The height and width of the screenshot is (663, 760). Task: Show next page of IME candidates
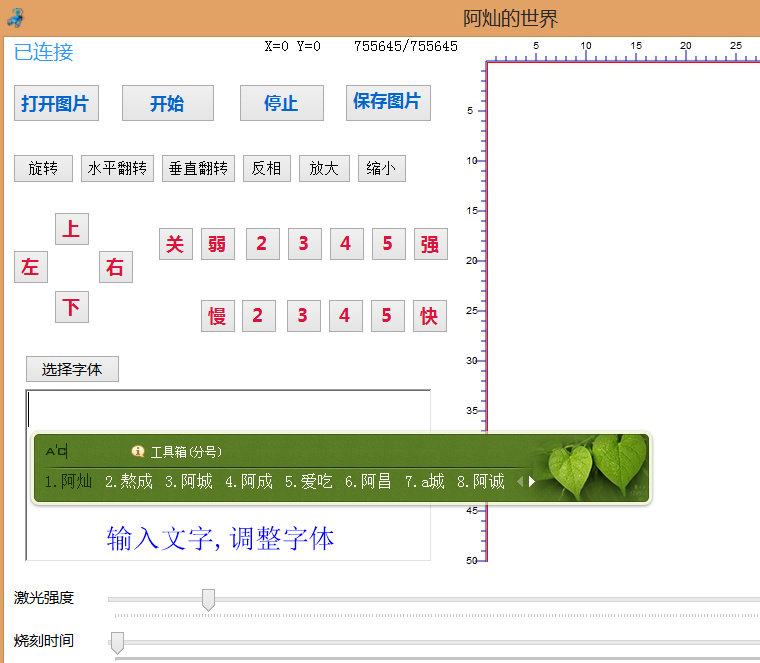click(x=532, y=482)
